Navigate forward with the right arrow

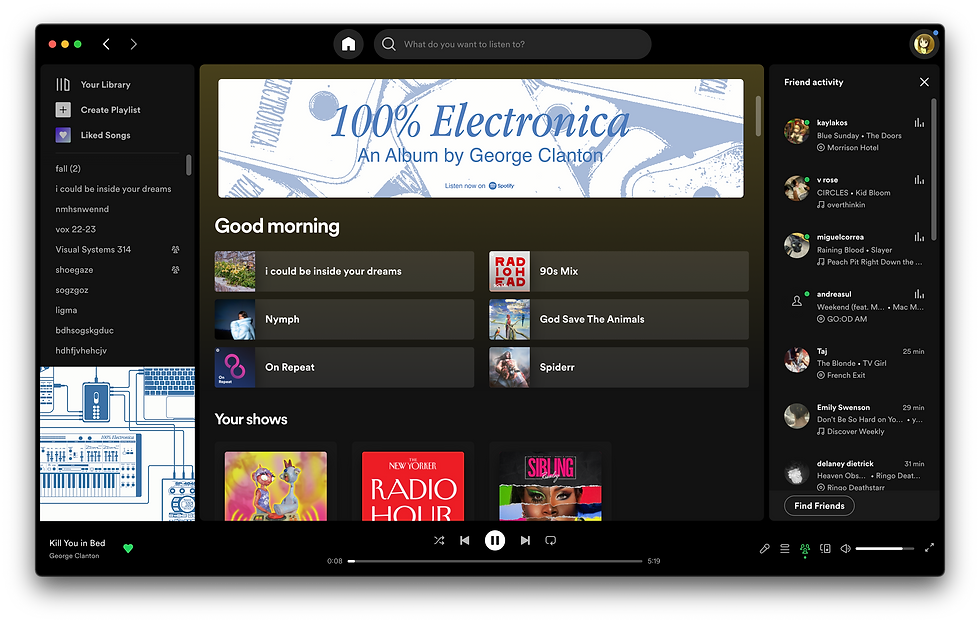(133, 44)
